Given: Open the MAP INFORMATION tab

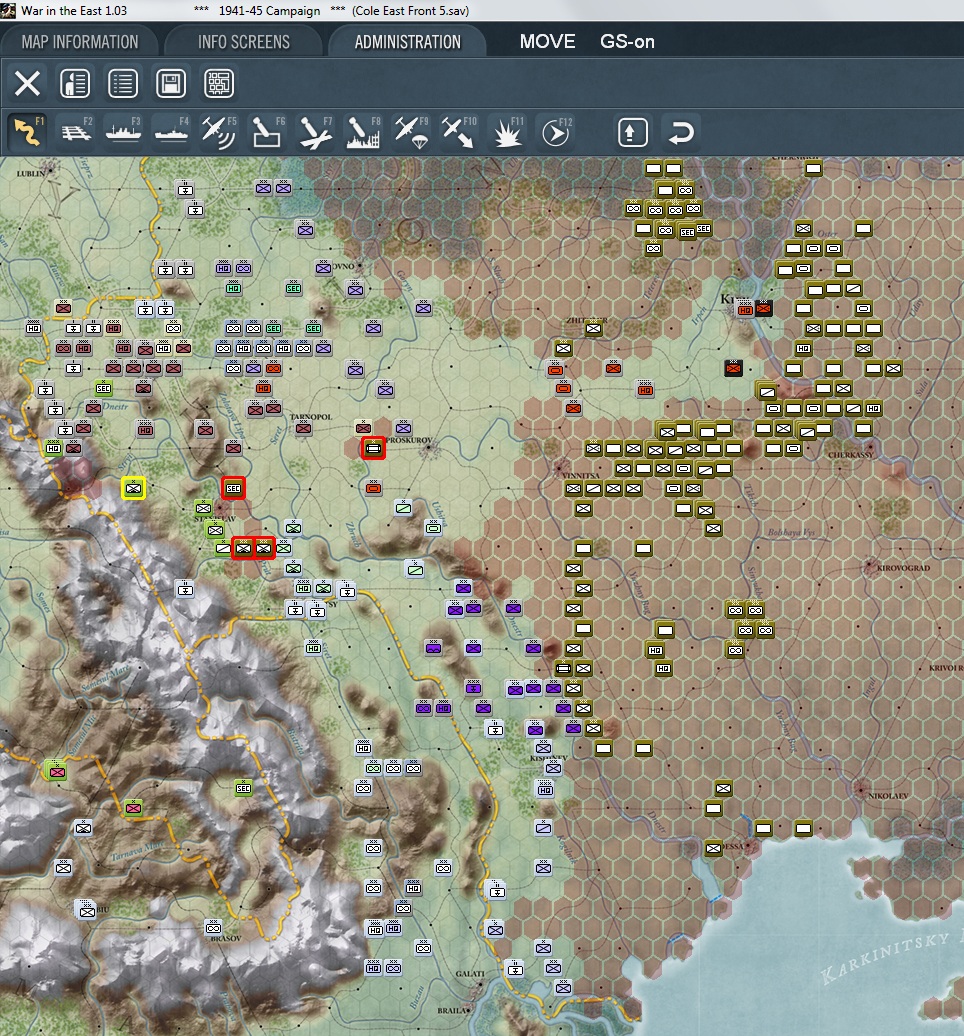Looking at the screenshot, I should [x=80, y=42].
